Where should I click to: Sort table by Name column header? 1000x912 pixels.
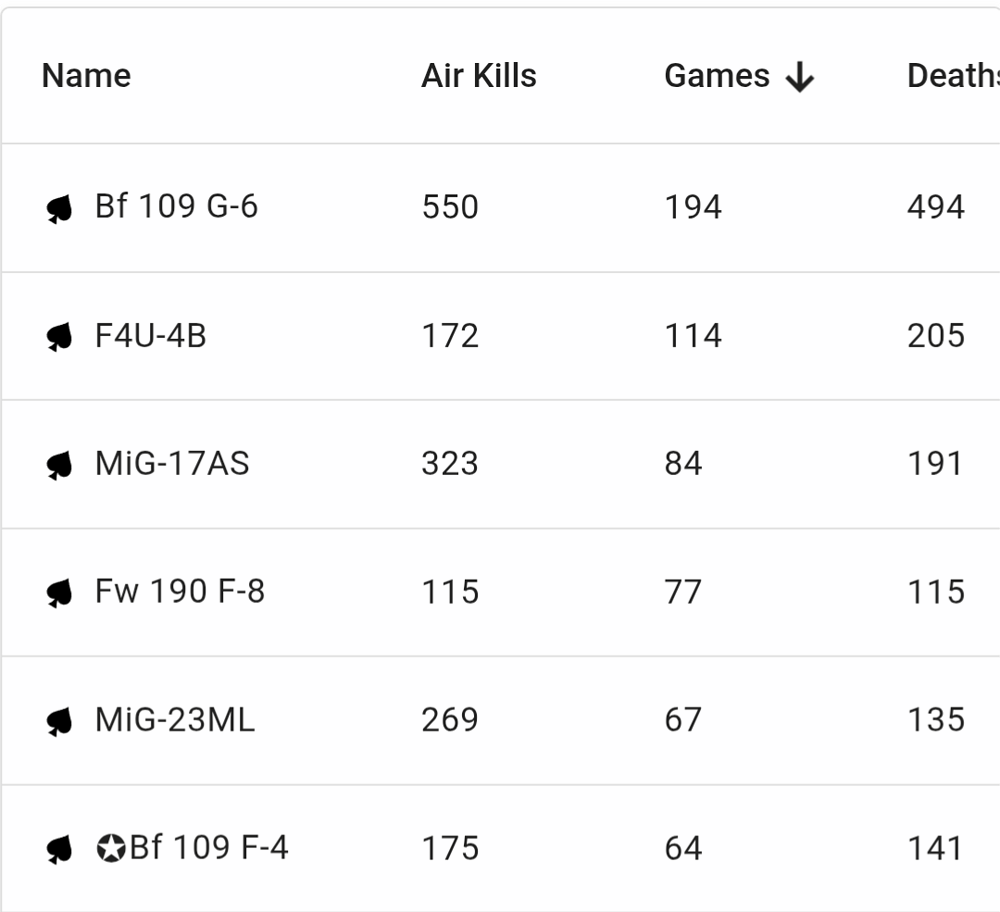[x=86, y=76]
